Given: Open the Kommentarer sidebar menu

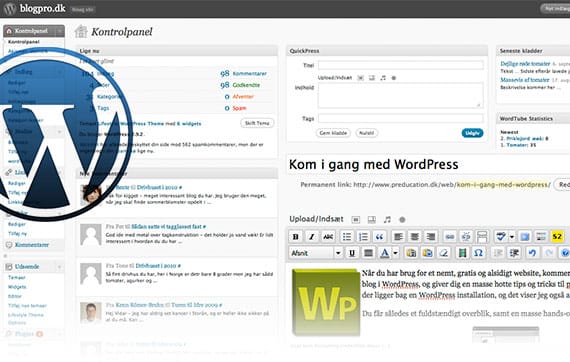Looking at the screenshot, I should pyautogui.click(x=32, y=245).
